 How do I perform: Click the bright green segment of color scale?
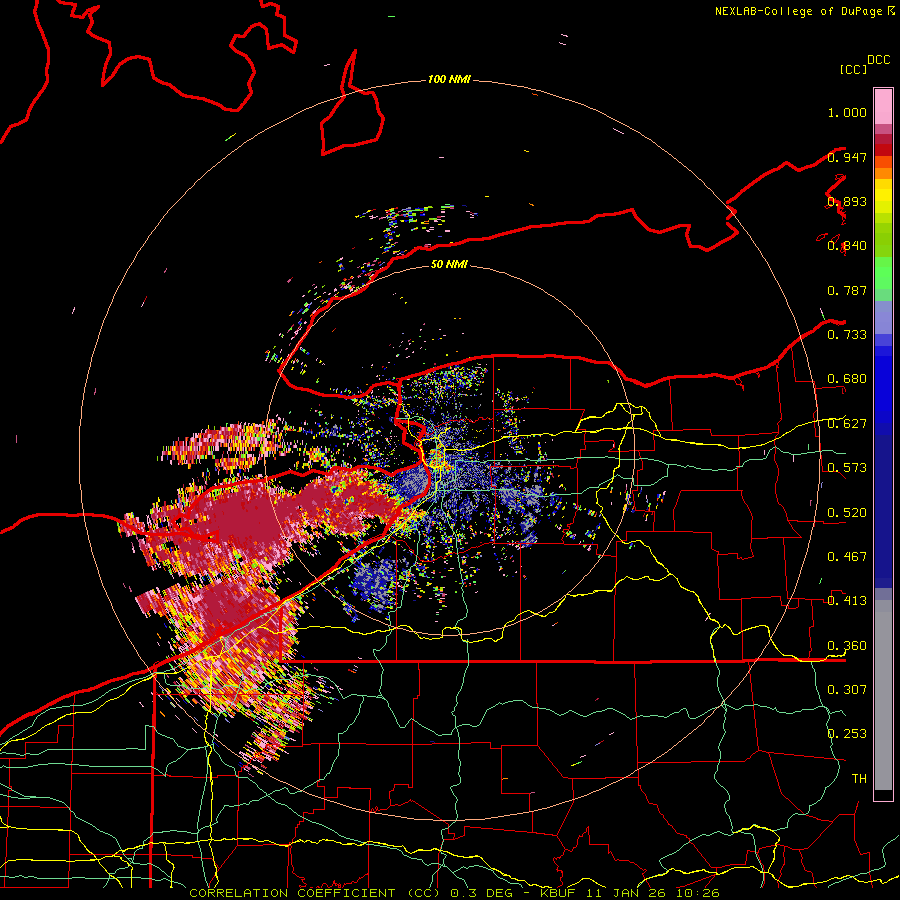point(883,273)
